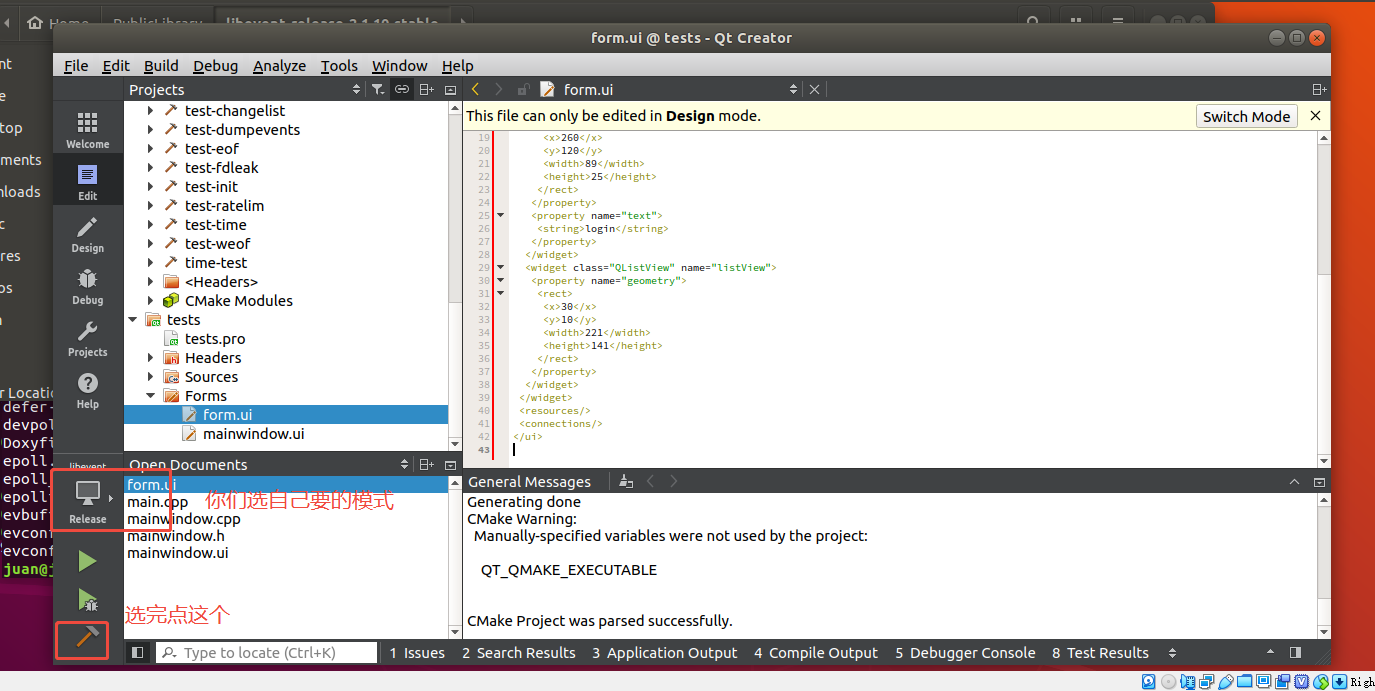The width and height of the screenshot is (1375, 691).
Task: Open the filter tree funnel in Projects pane
Action: 377,89
